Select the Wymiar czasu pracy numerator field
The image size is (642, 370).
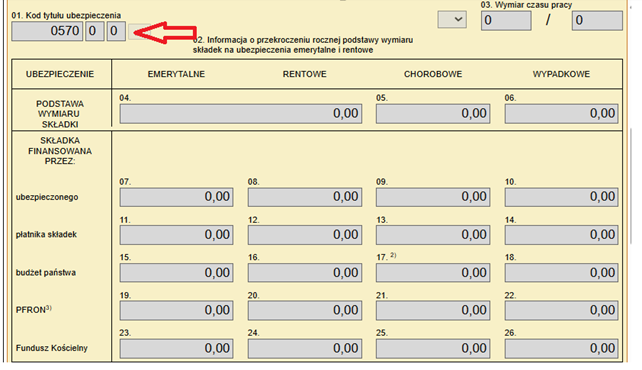[506, 20]
